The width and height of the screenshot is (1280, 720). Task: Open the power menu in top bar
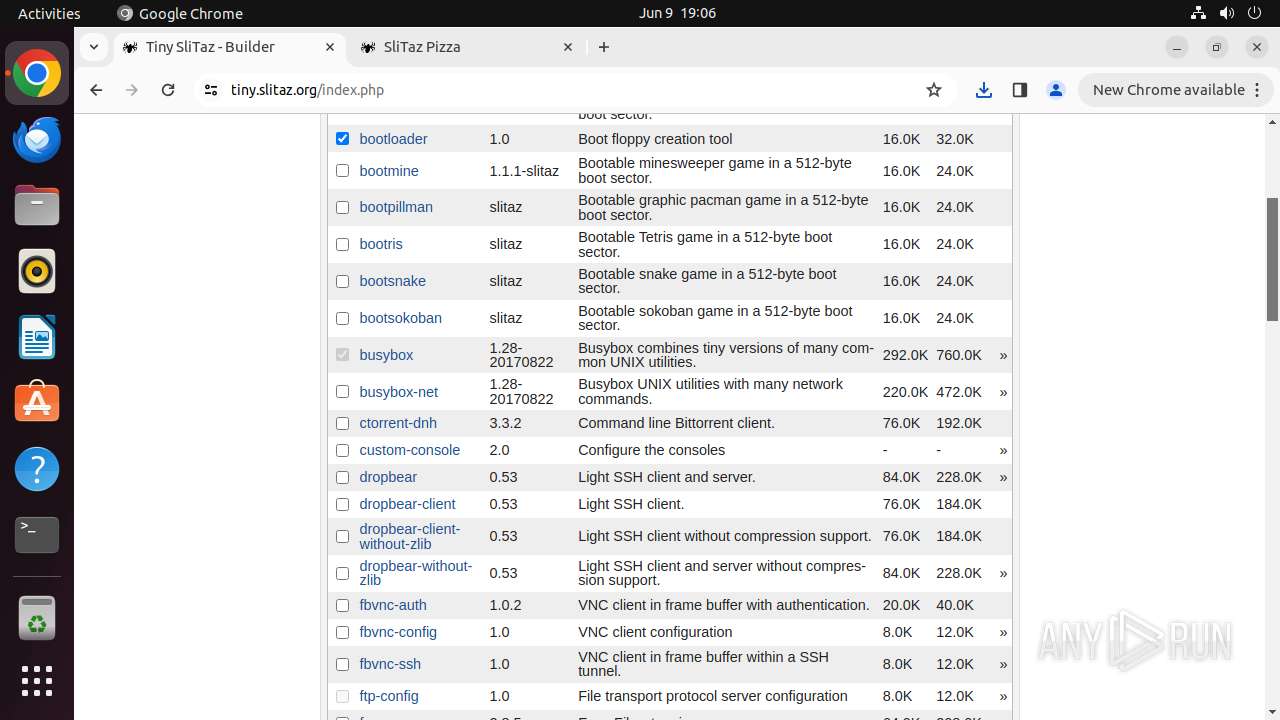(1256, 13)
